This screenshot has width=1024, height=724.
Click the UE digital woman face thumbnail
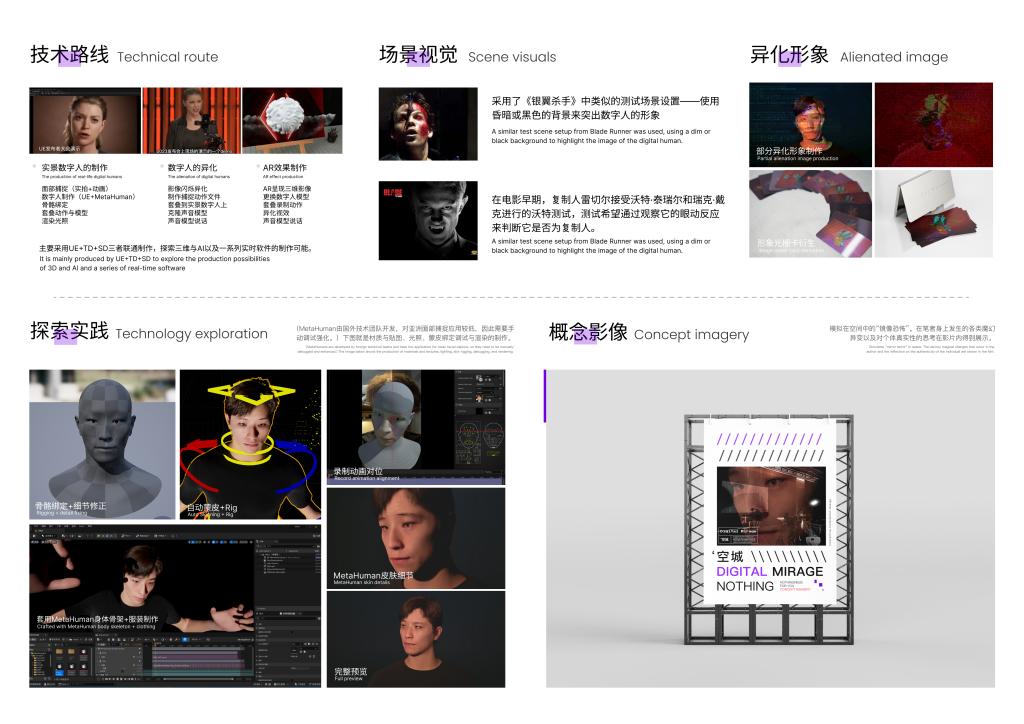pyautogui.click(x=85, y=120)
